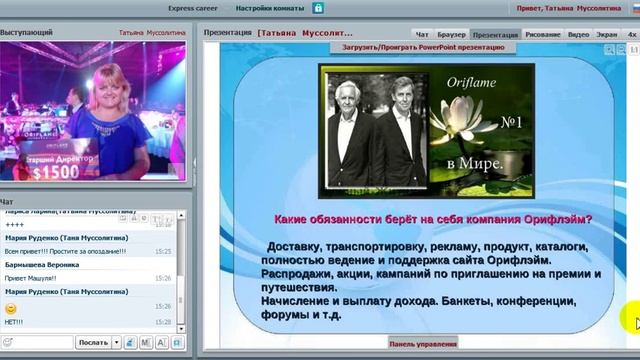
Task: Click the '++++' chat message
Action: tap(15, 225)
